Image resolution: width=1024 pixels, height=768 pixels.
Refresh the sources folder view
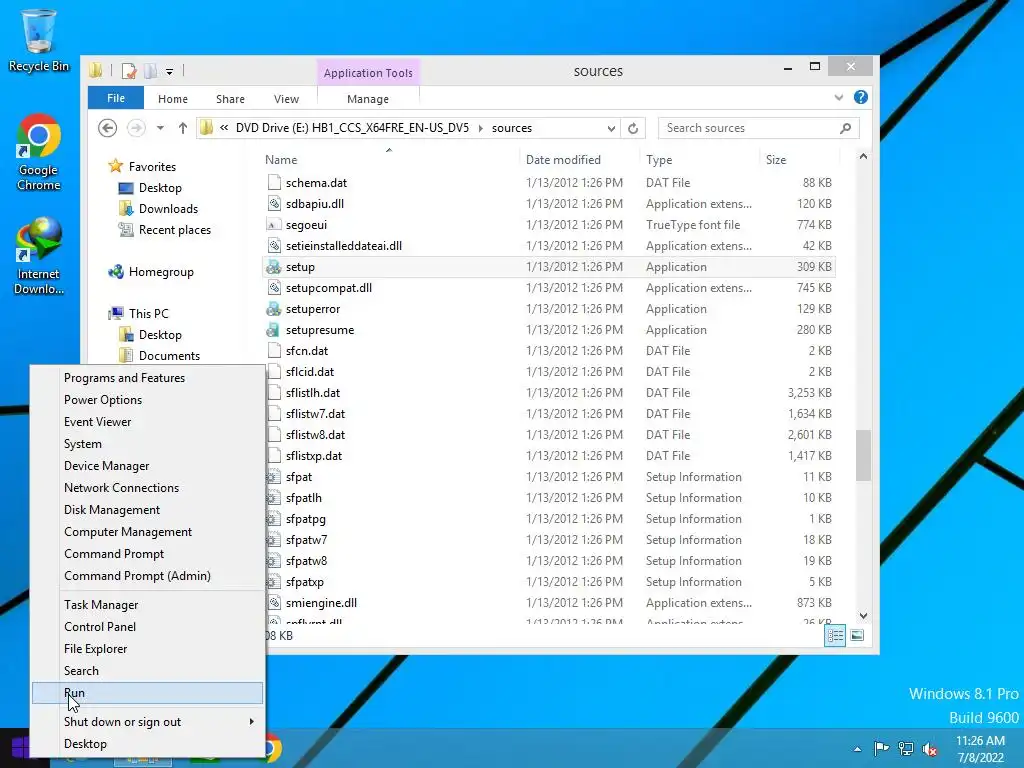pyautogui.click(x=633, y=128)
